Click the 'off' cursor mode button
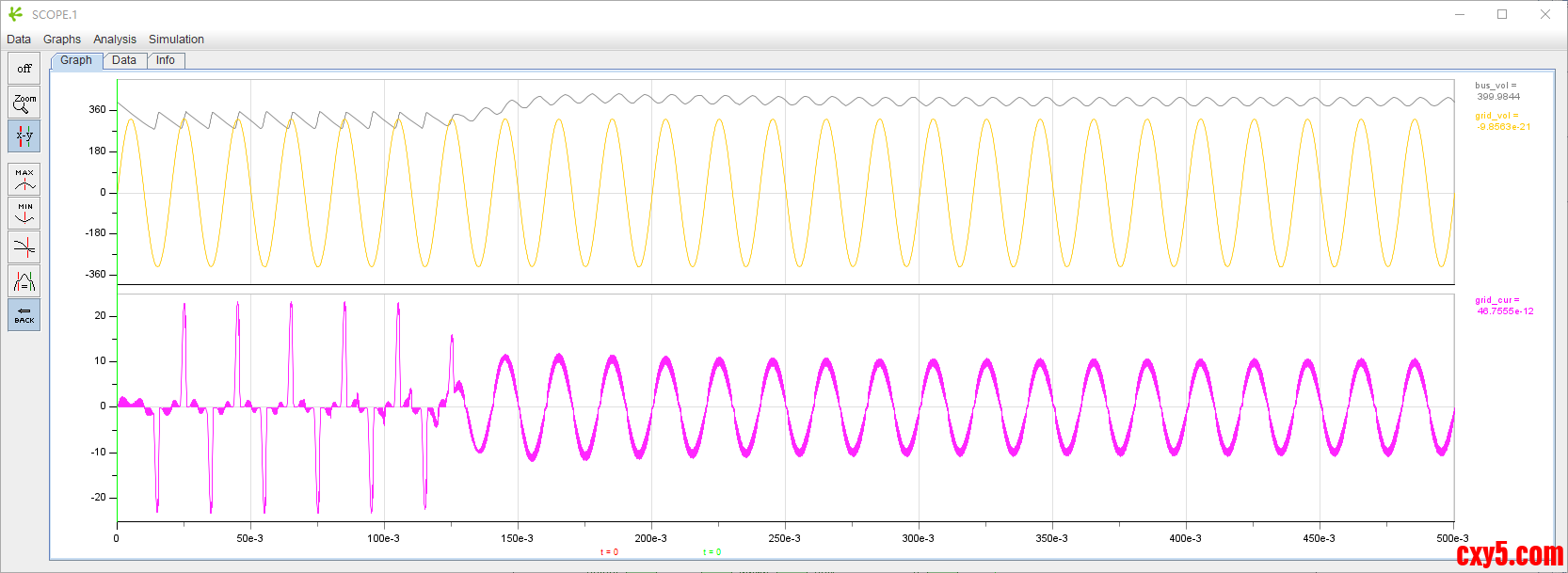1568x573 pixels. click(24, 69)
